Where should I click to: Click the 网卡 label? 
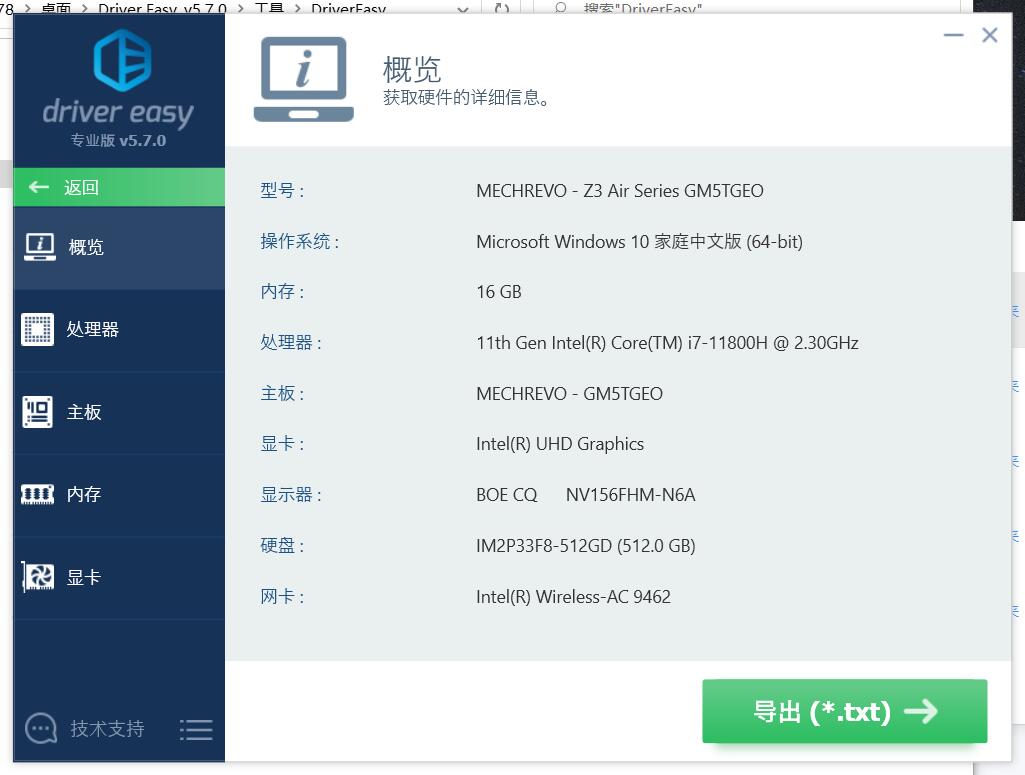click(282, 597)
